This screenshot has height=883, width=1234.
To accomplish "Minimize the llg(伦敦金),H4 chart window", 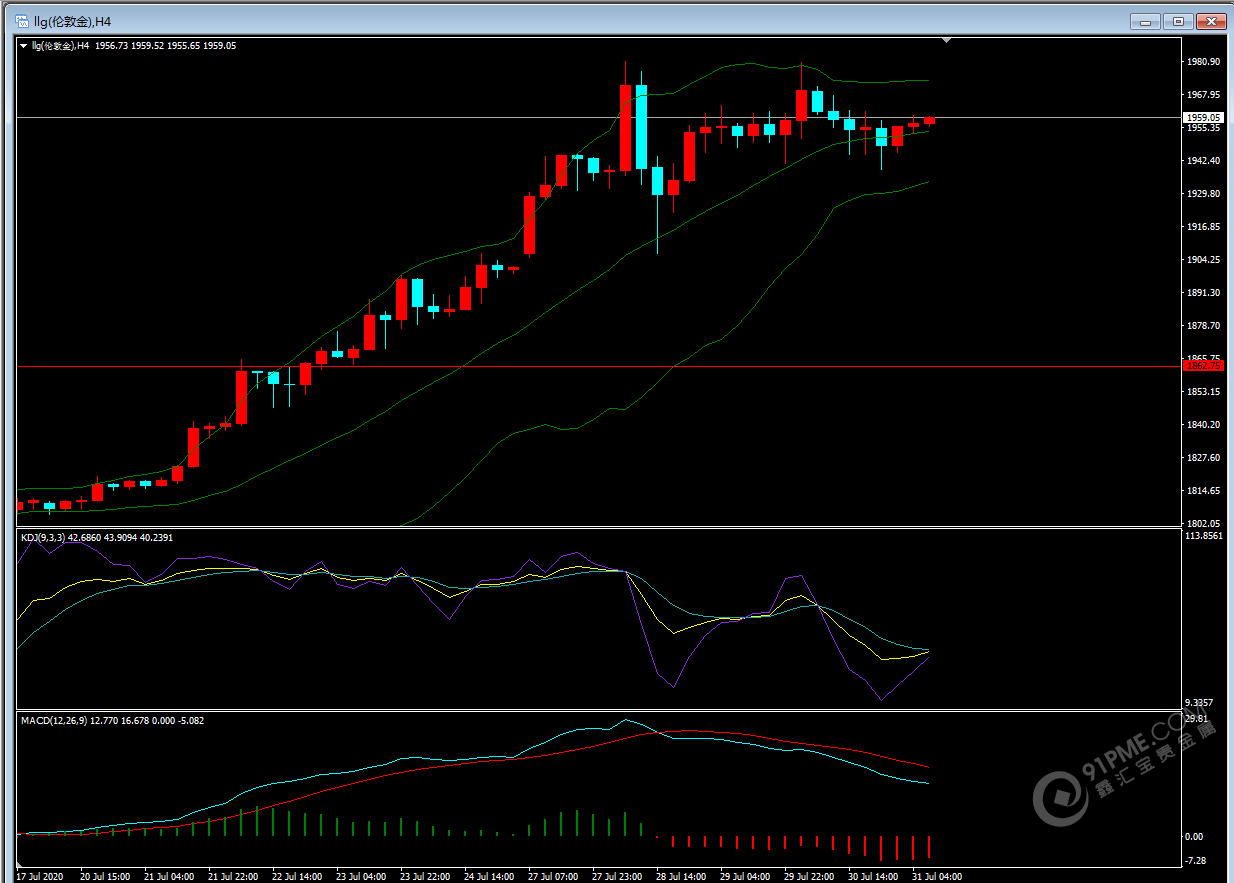I will (1146, 21).
